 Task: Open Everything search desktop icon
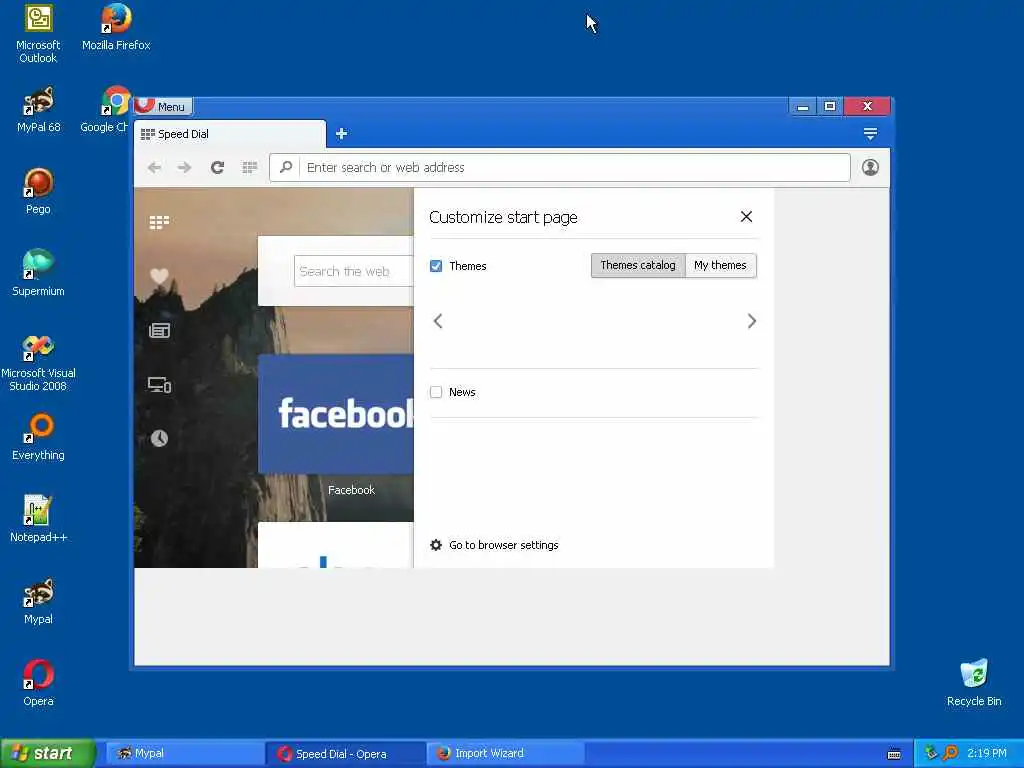tap(38, 438)
